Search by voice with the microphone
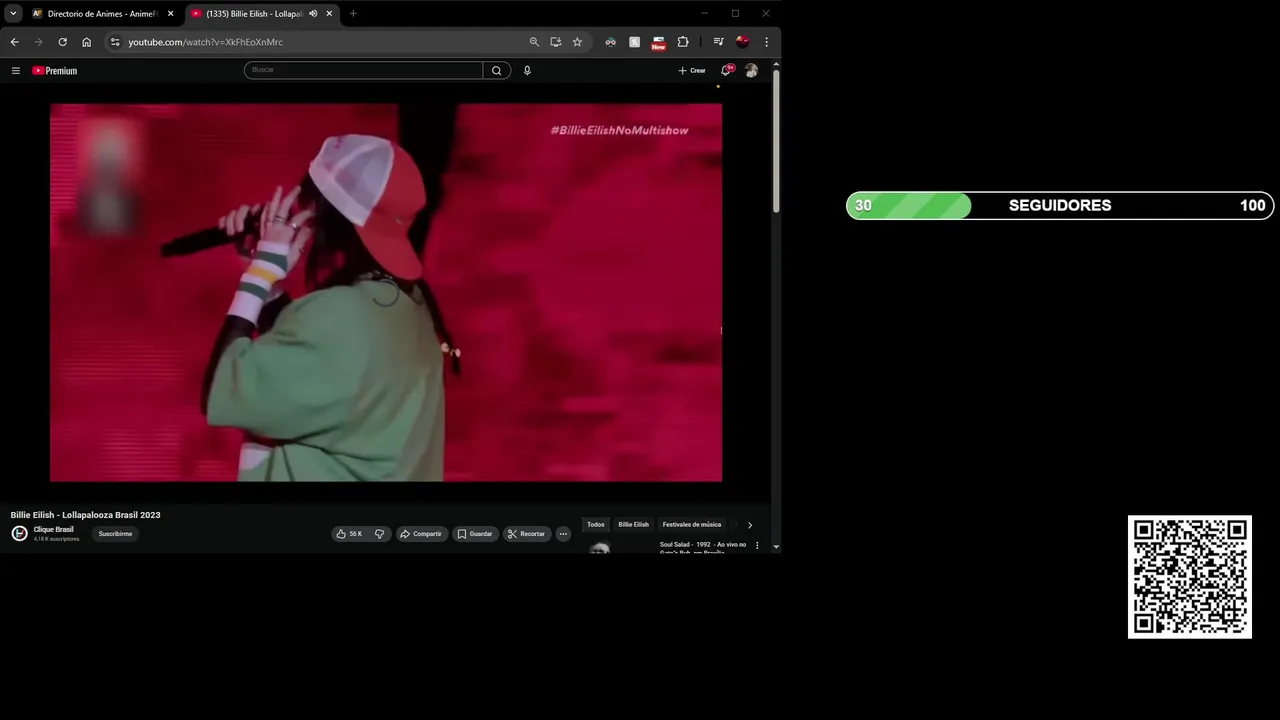Image resolution: width=1280 pixels, height=720 pixels. [x=527, y=70]
